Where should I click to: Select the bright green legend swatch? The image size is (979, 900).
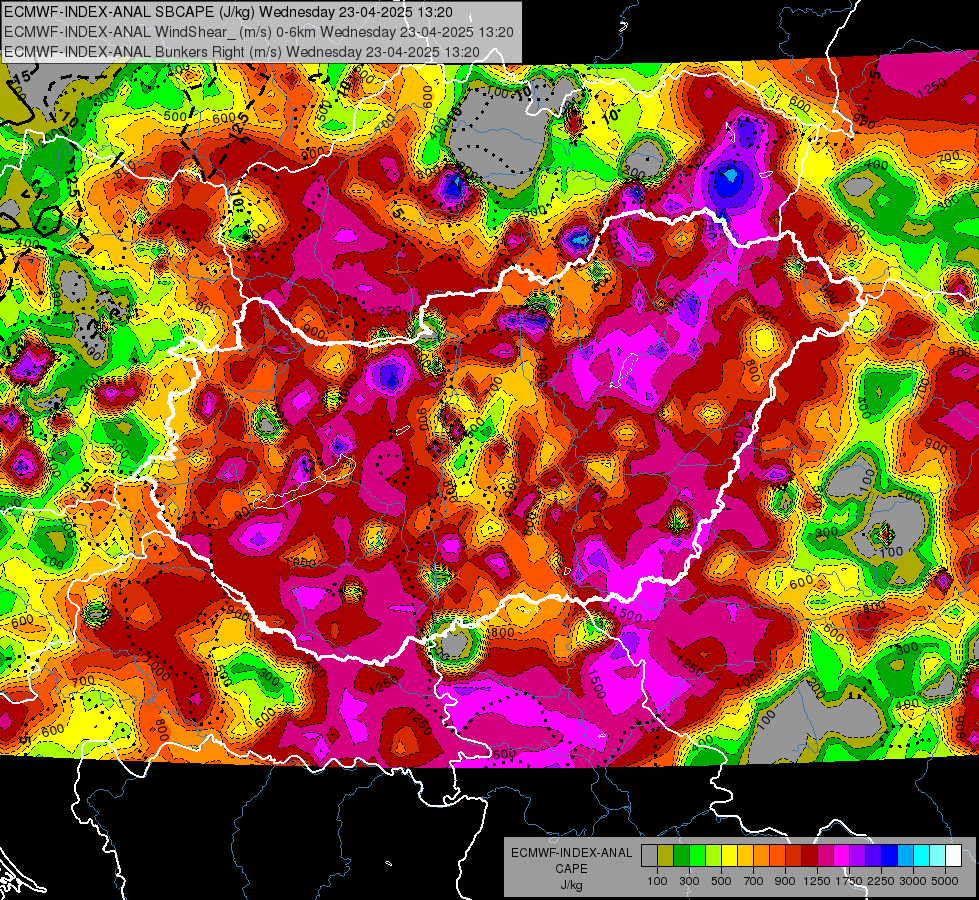click(697, 855)
